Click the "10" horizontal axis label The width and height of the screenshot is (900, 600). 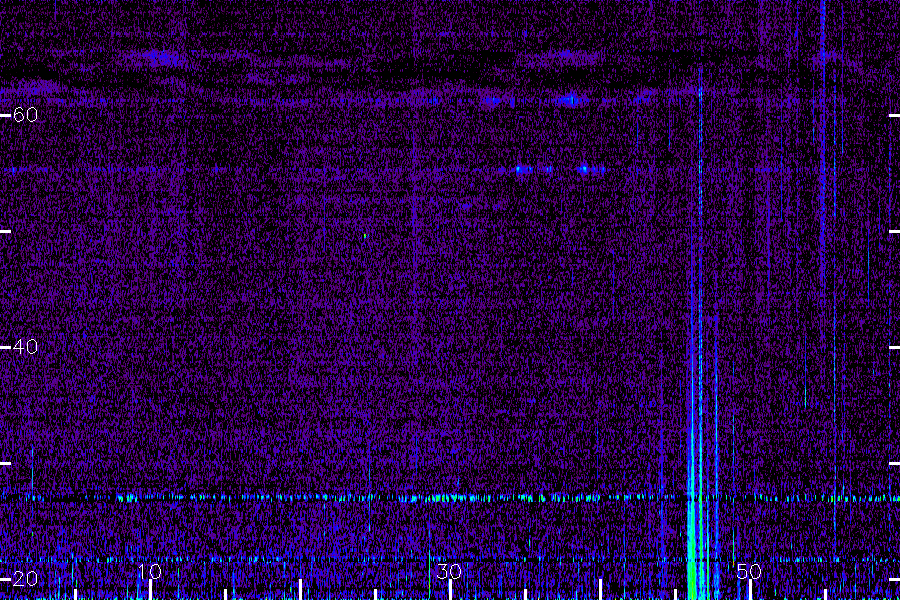149,571
